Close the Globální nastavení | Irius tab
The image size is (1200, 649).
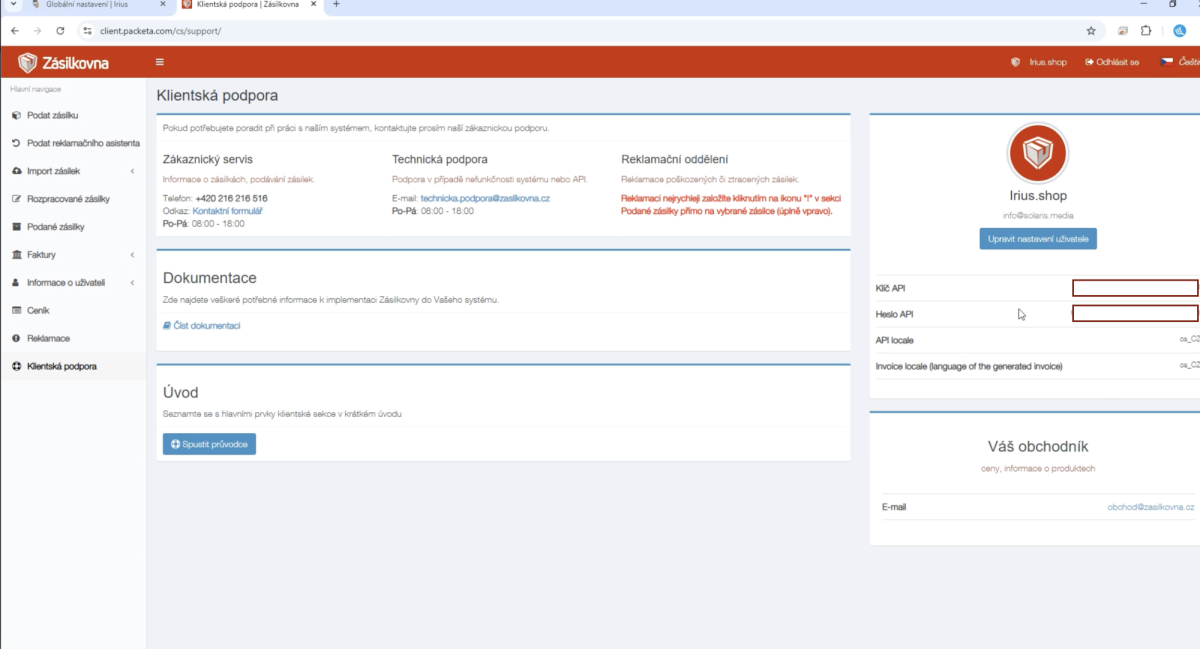163,5
